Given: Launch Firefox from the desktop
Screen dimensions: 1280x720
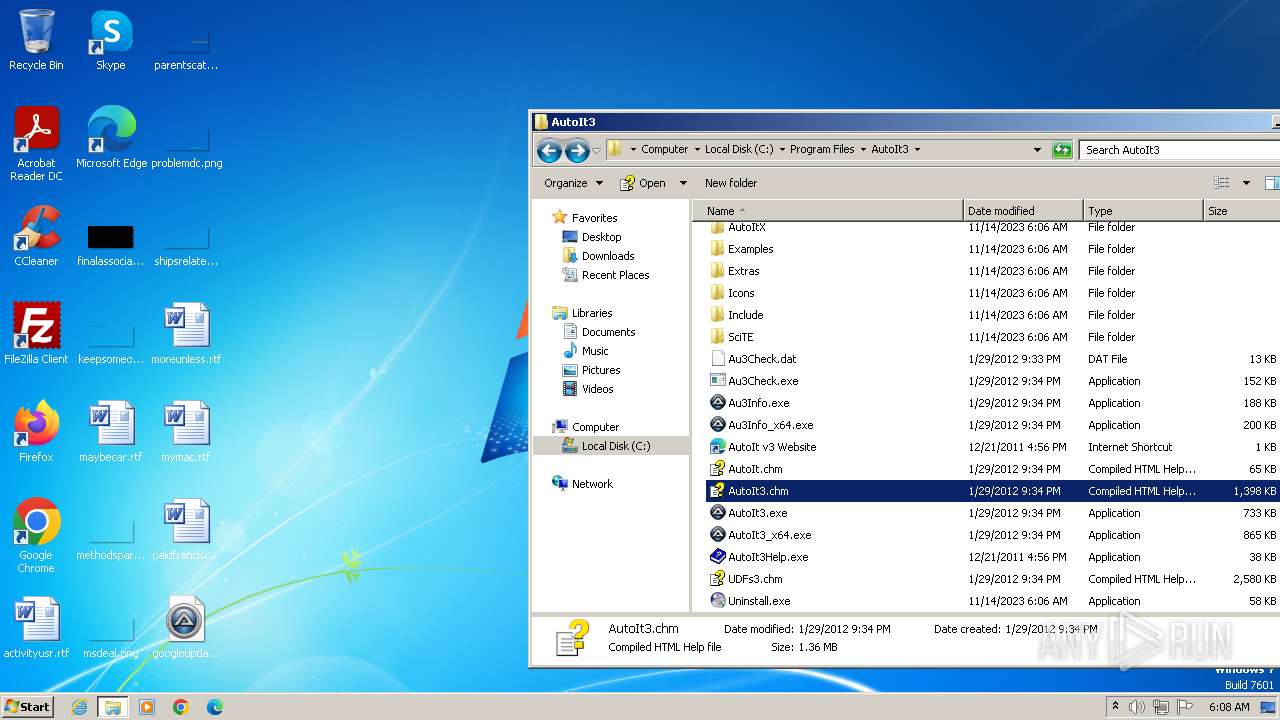Looking at the screenshot, I should [x=36, y=432].
